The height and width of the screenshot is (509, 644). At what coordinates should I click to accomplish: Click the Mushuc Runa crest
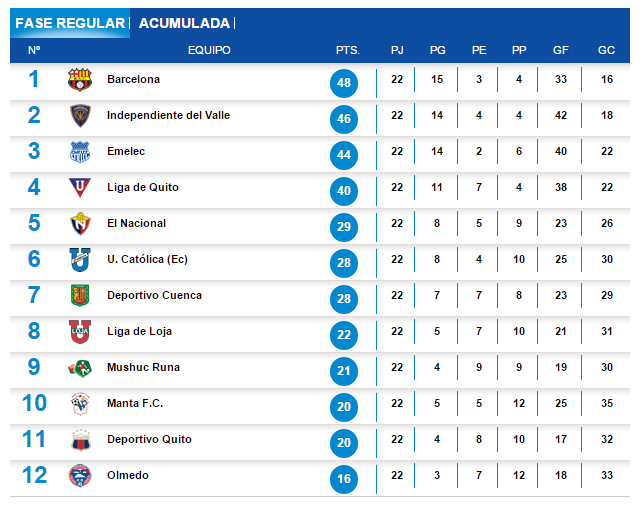(80, 368)
